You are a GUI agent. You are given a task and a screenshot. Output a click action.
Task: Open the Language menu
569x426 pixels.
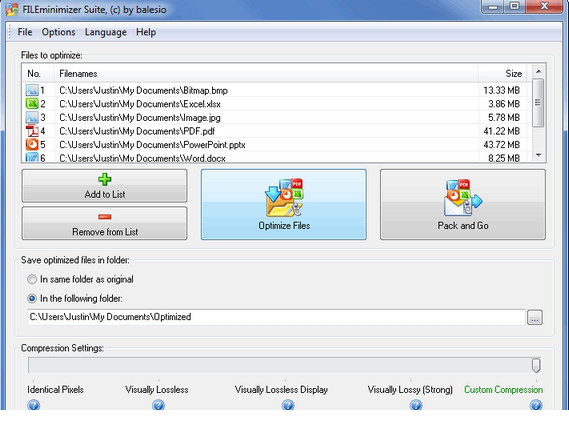(x=106, y=32)
